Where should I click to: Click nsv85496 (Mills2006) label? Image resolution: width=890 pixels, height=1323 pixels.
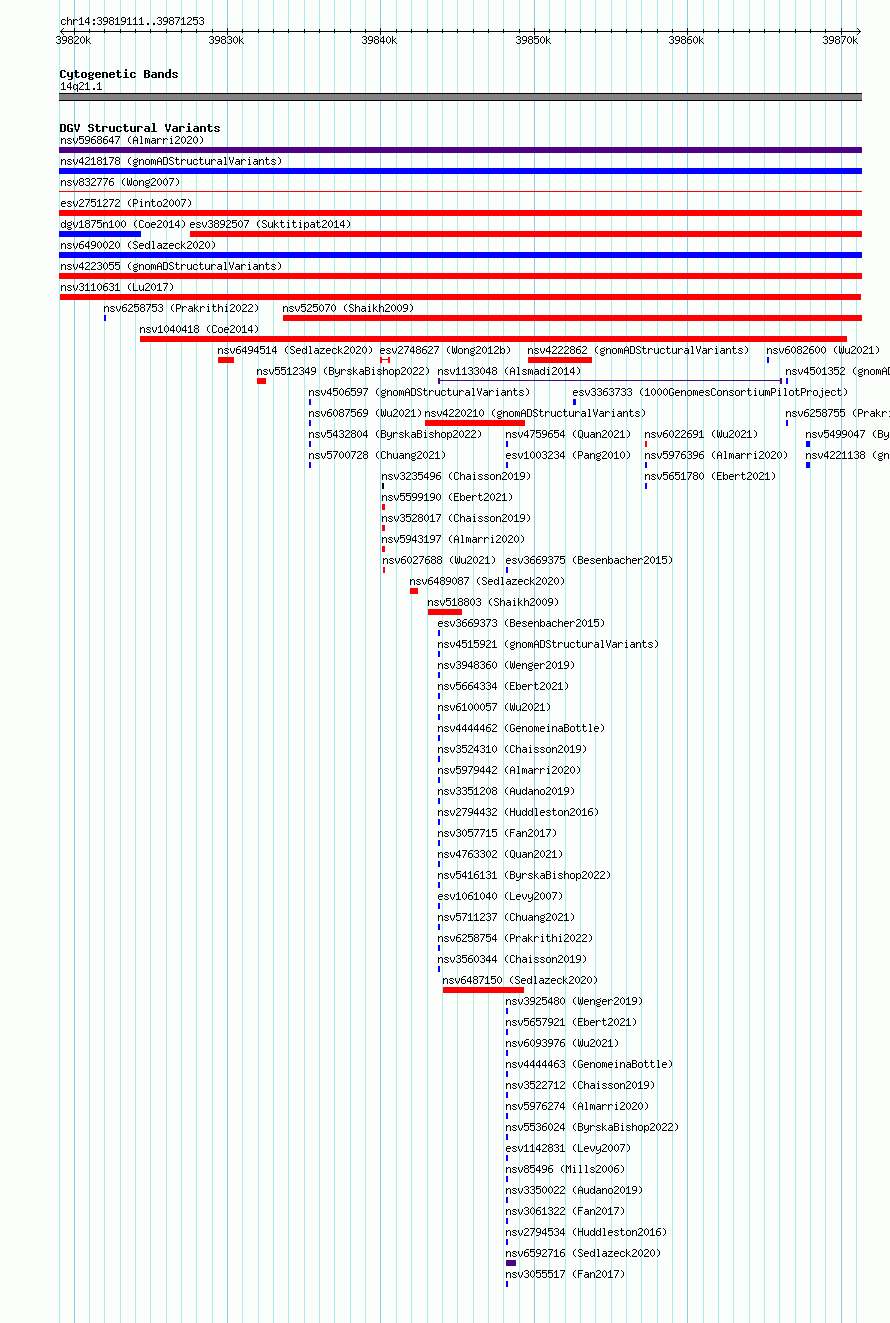click(x=565, y=1169)
